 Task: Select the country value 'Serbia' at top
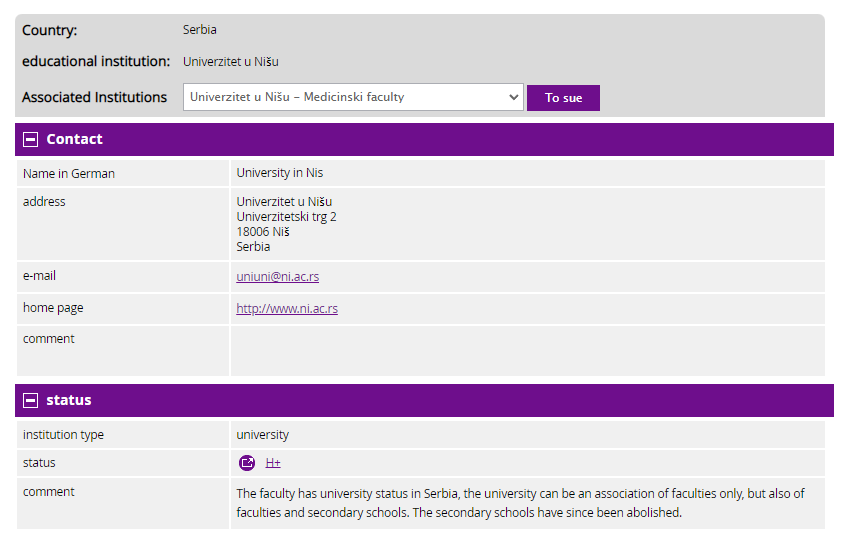(200, 30)
